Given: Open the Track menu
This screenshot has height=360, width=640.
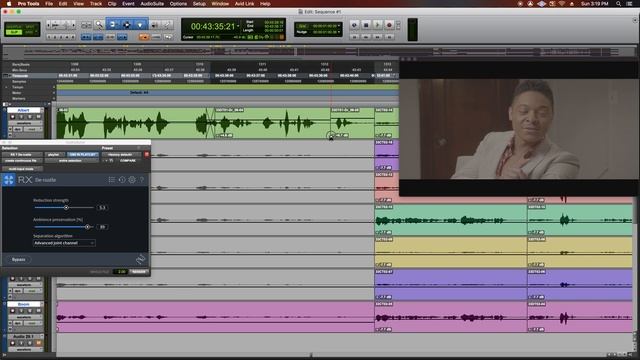Looking at the screenshot, I should [96, 4].
